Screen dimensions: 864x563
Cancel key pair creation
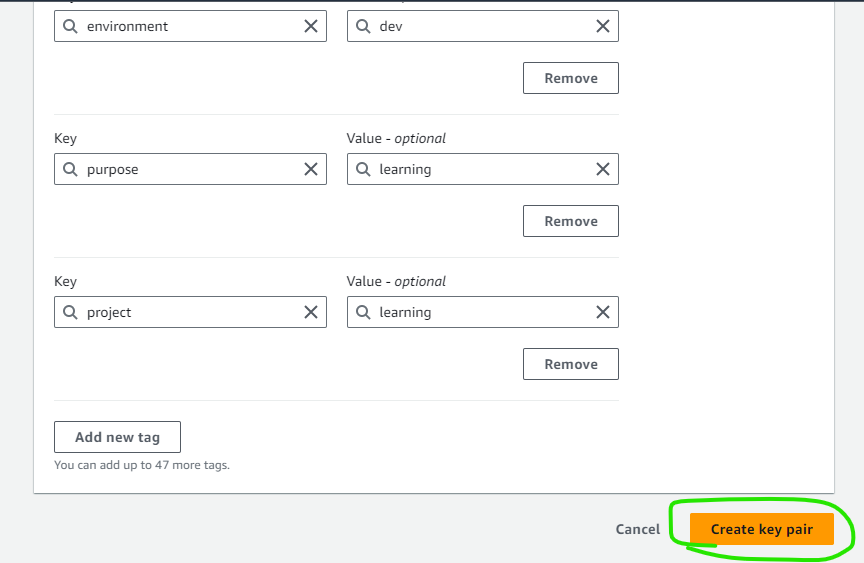pyautogui.click(x=638, y=529)
